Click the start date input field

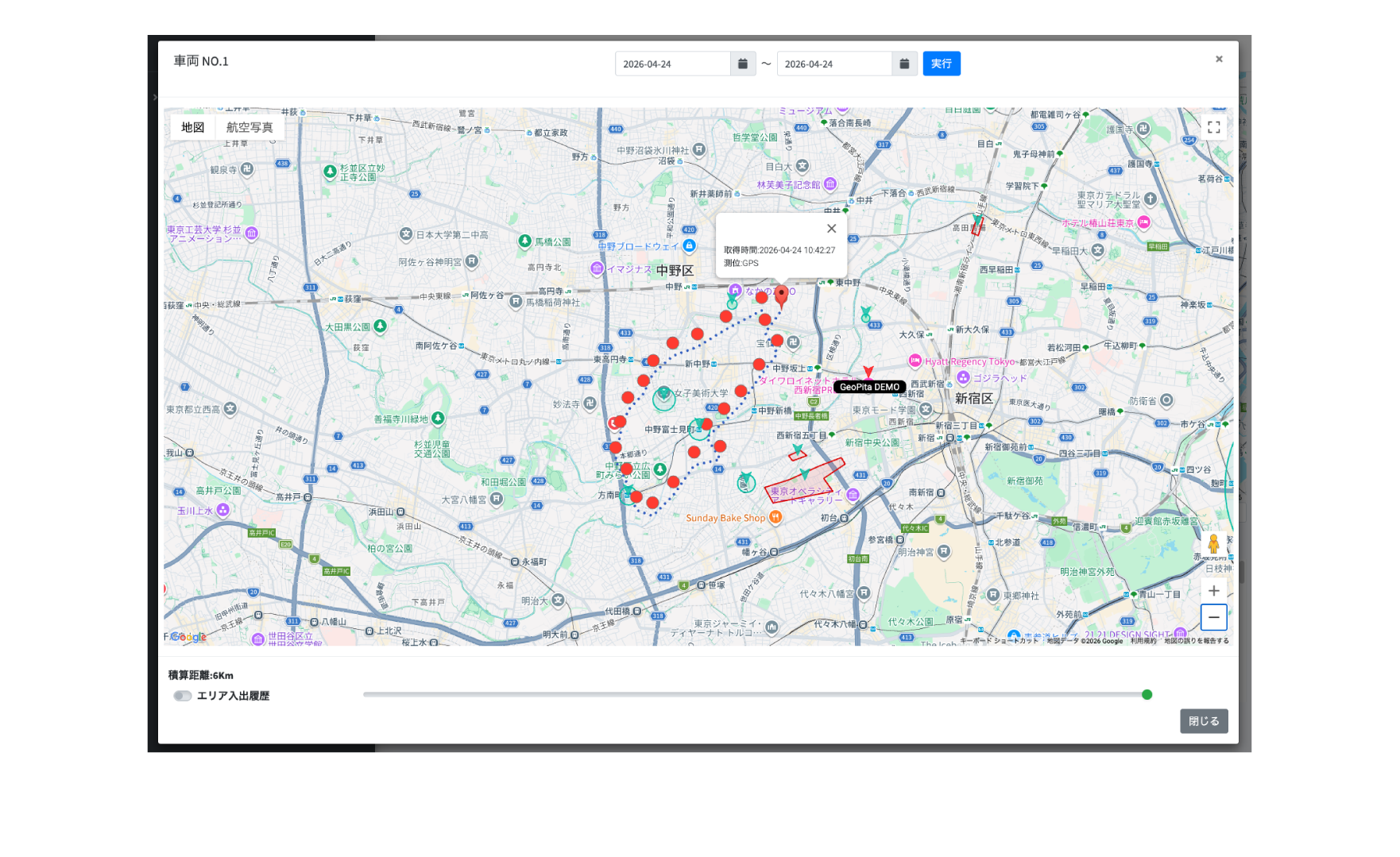672,64
